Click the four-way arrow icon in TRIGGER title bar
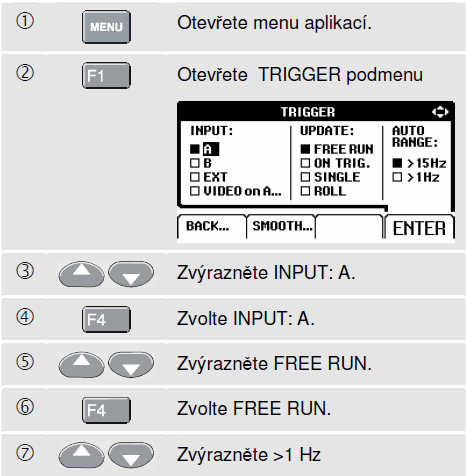466x476 pixels. (440, 112)
